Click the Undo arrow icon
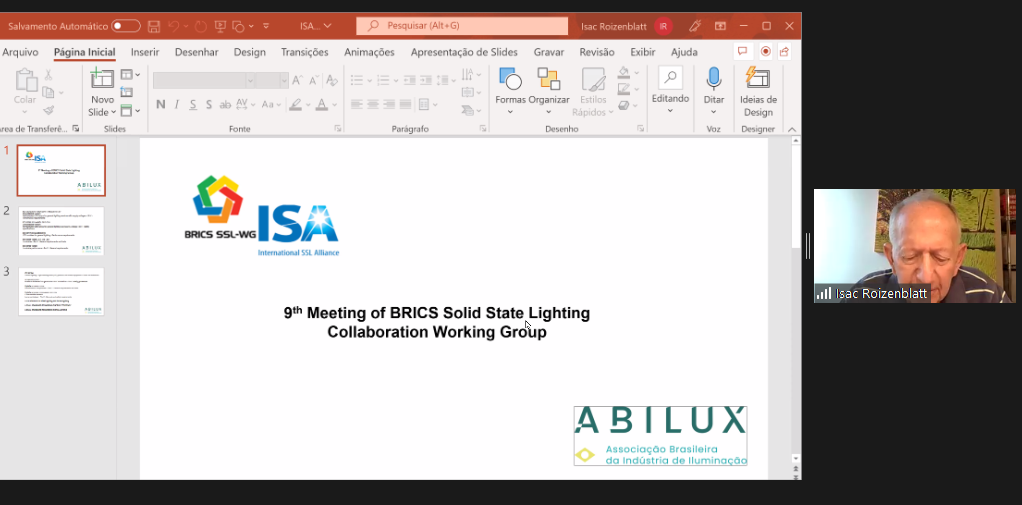 (x=173, y=26)
